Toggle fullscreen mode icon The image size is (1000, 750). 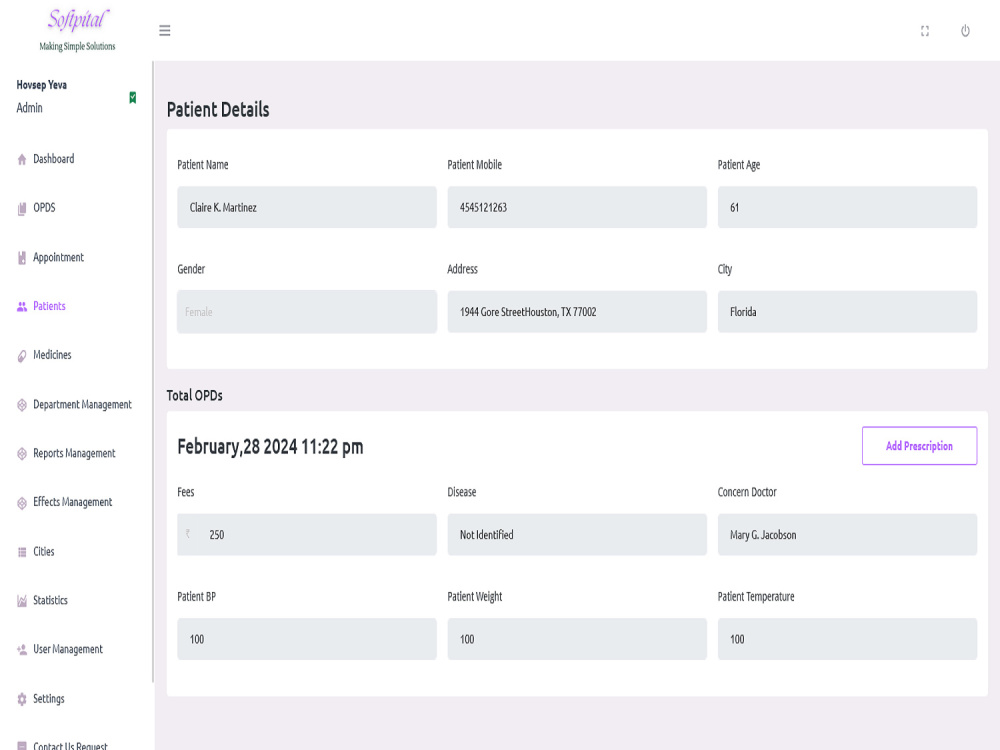pos(925,31)
